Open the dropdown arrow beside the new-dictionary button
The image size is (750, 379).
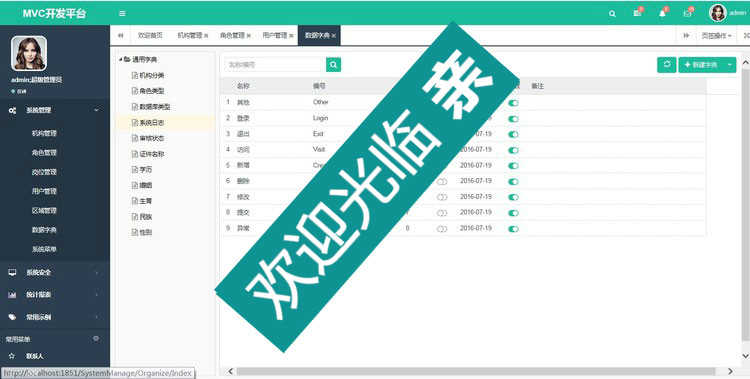click(730, 65)
